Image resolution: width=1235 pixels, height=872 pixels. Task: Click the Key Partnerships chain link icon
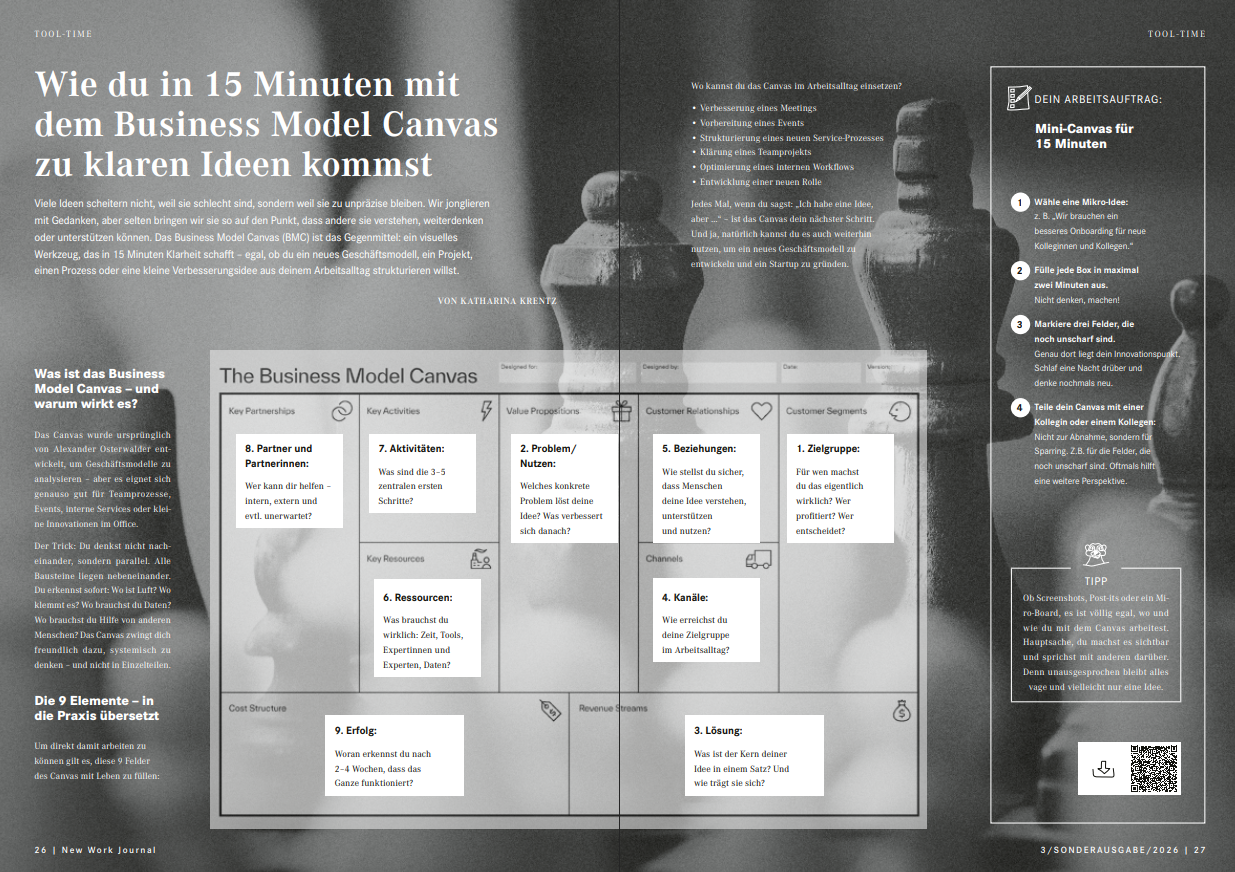[342, 411]
